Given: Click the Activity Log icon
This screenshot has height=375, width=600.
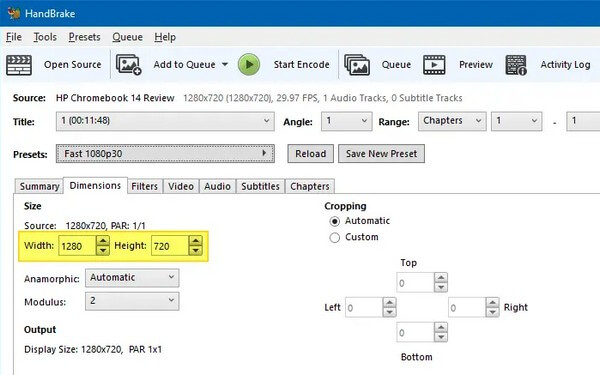Looking at the screenshot, I should pos(516,65).
